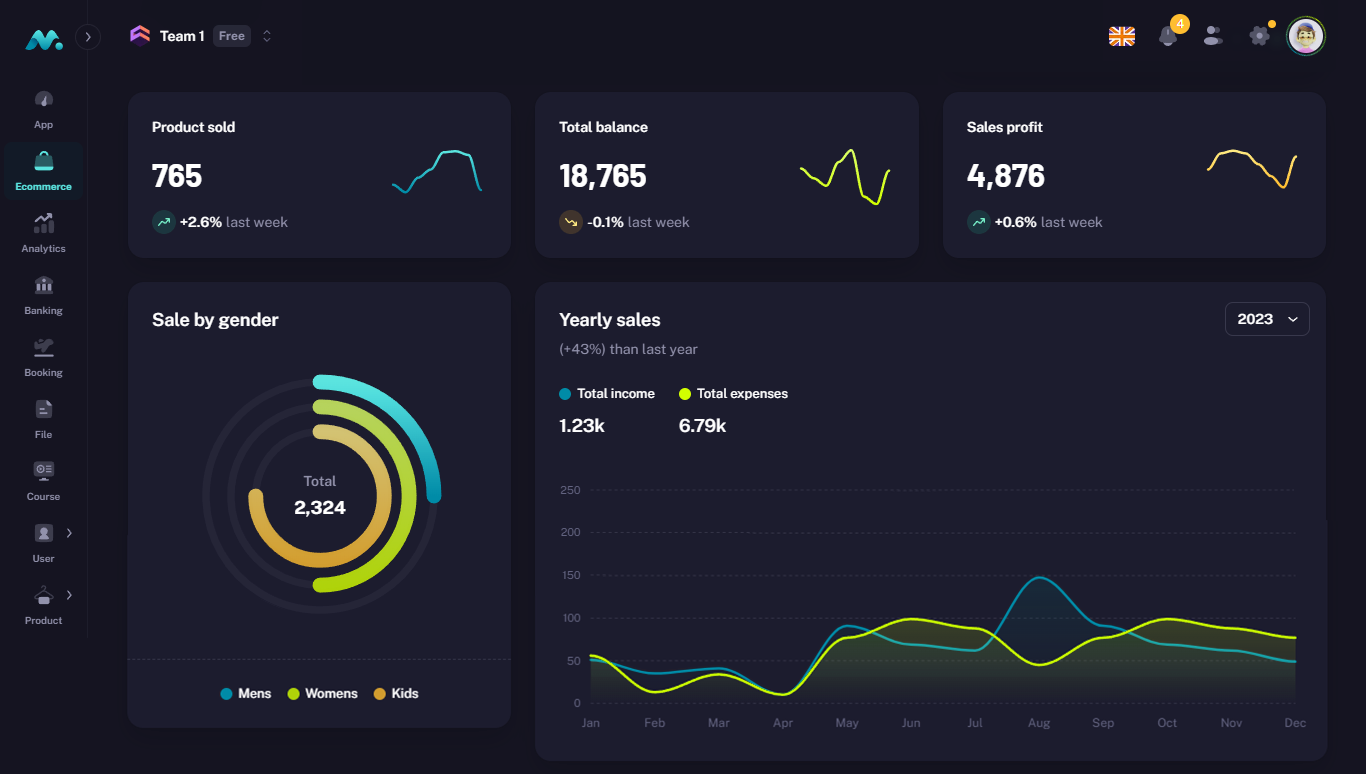Image resolution: width=1366 pixels, height=774 pixels.
Task: Select the Ecommerce menu label
Action: 44,187
